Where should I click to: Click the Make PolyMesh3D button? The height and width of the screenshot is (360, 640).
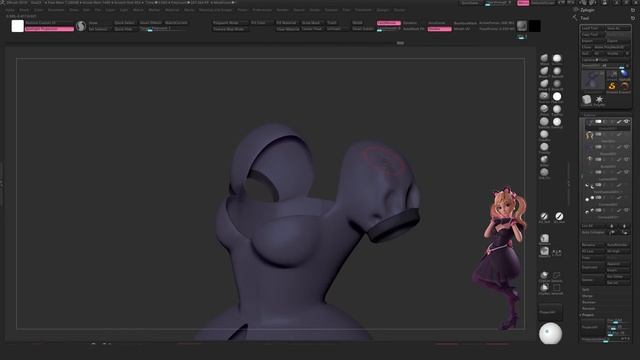click(x=612, y=47)
